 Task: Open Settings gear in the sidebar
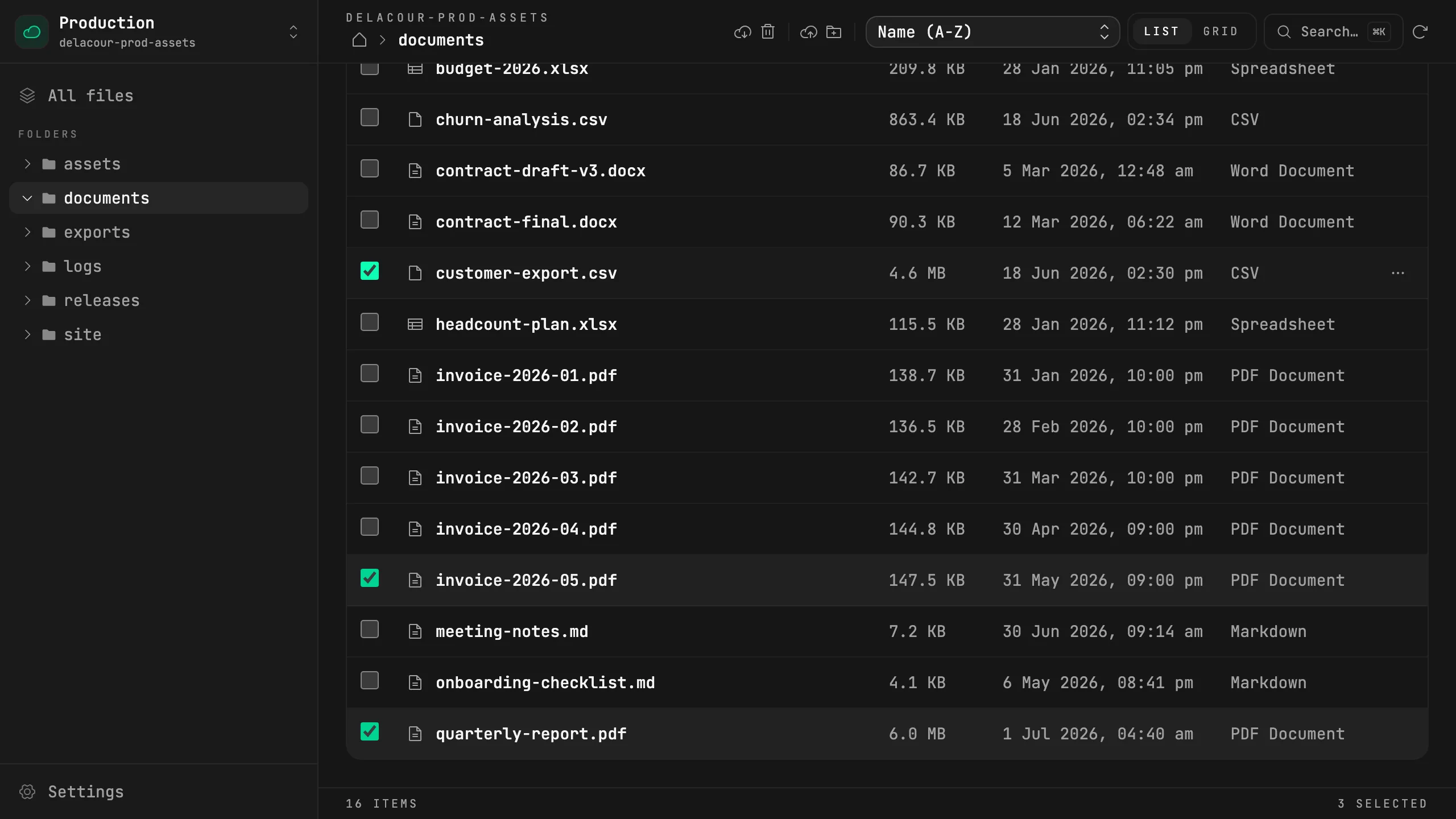(27, 792)
